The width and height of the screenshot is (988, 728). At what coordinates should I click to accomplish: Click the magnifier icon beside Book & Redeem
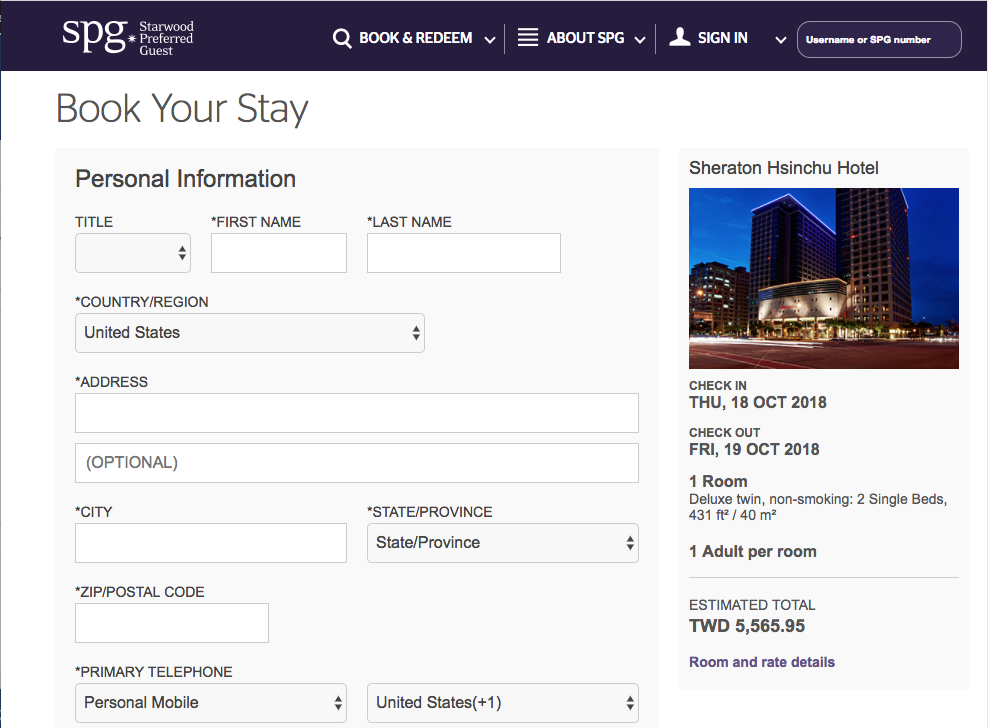342,38
